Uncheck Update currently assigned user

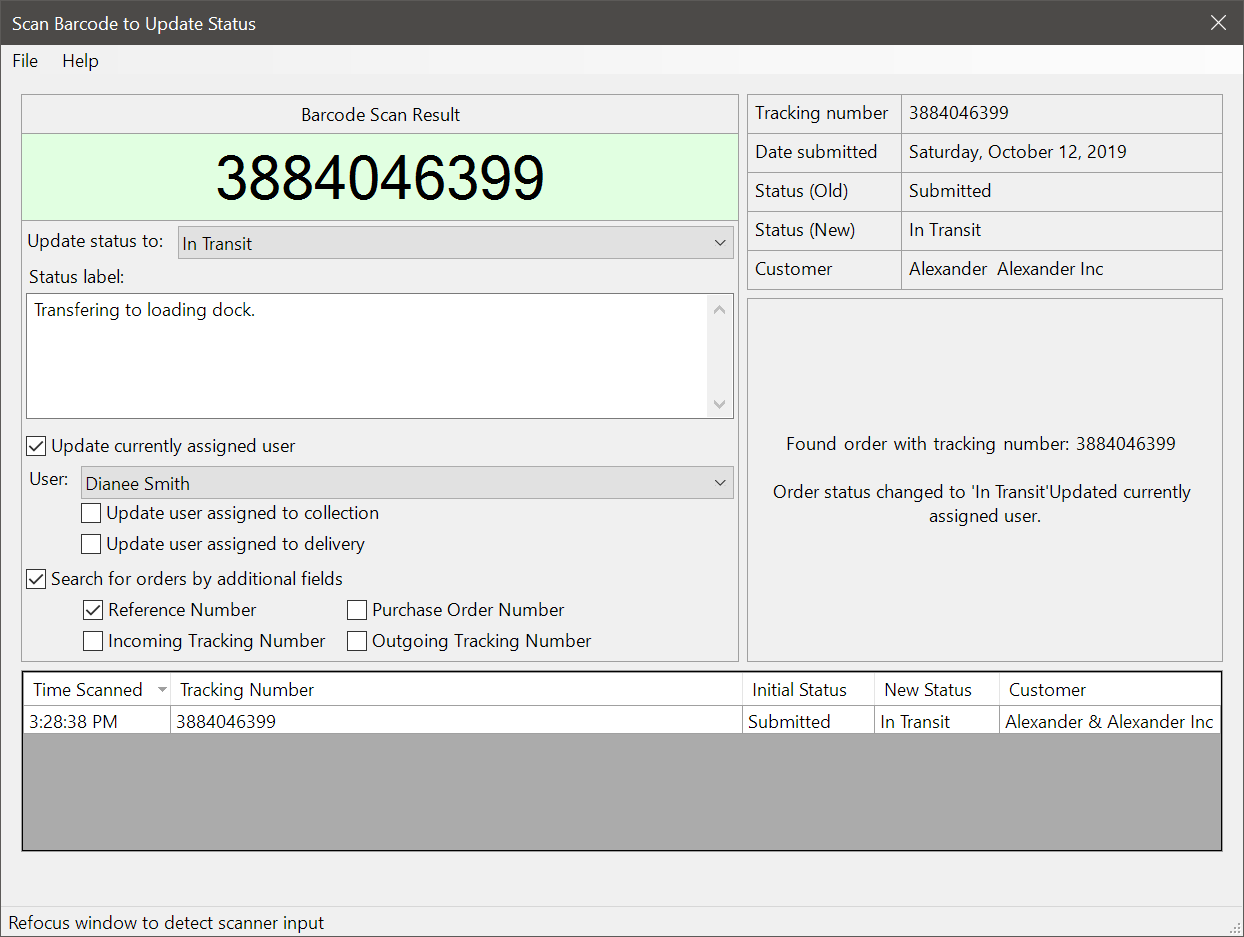pyautogui.click(x=36, y=446)
